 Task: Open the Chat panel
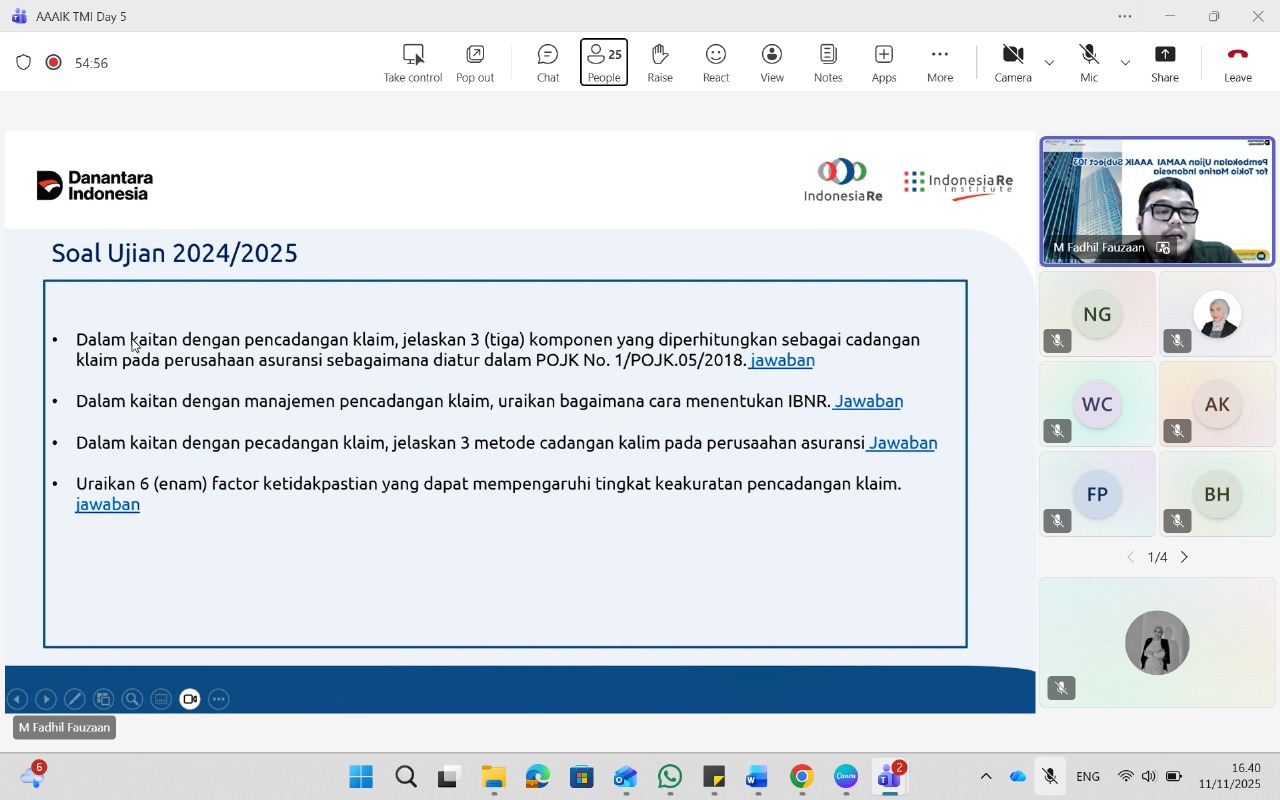(x=547, y=62)
